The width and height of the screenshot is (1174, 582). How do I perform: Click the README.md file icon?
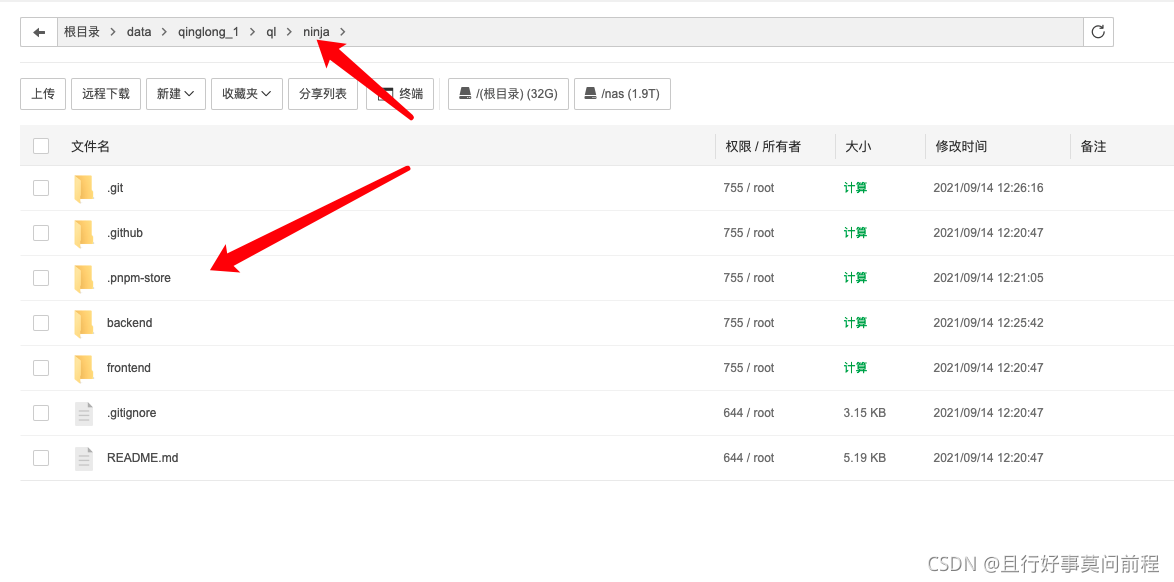pos(84,458)
